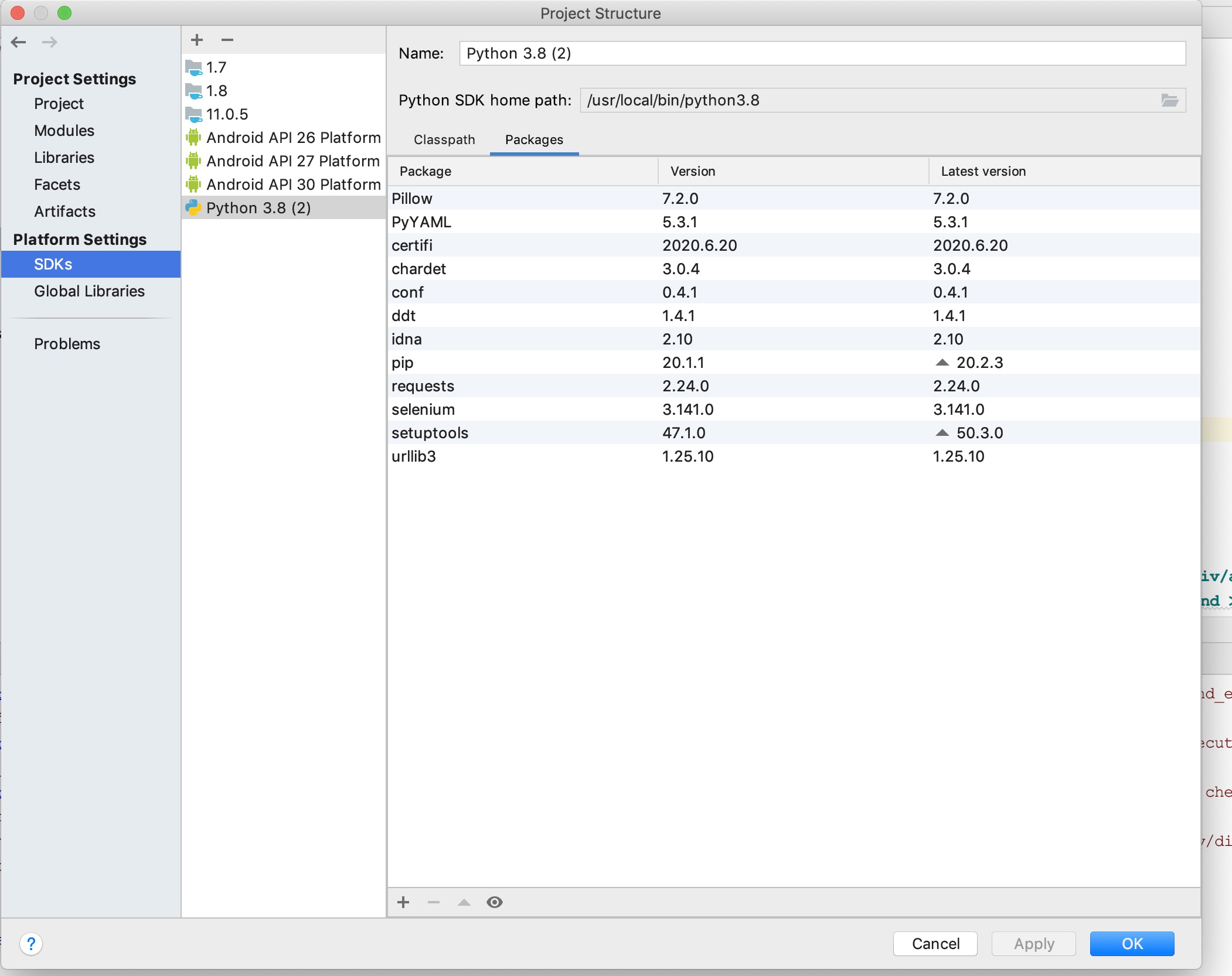Viewport: 1232px width, 976px height.
Task: Confirm with the OK button
Action: click(1132, 944)
